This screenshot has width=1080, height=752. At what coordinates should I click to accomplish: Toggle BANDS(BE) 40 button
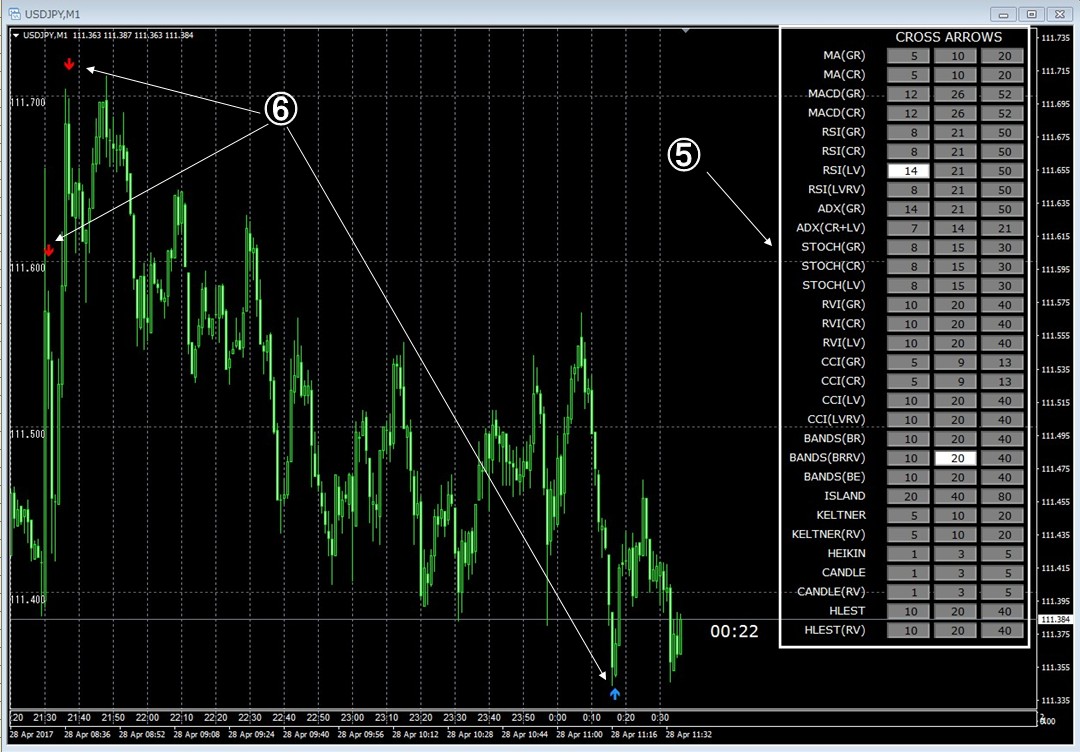1002,477
